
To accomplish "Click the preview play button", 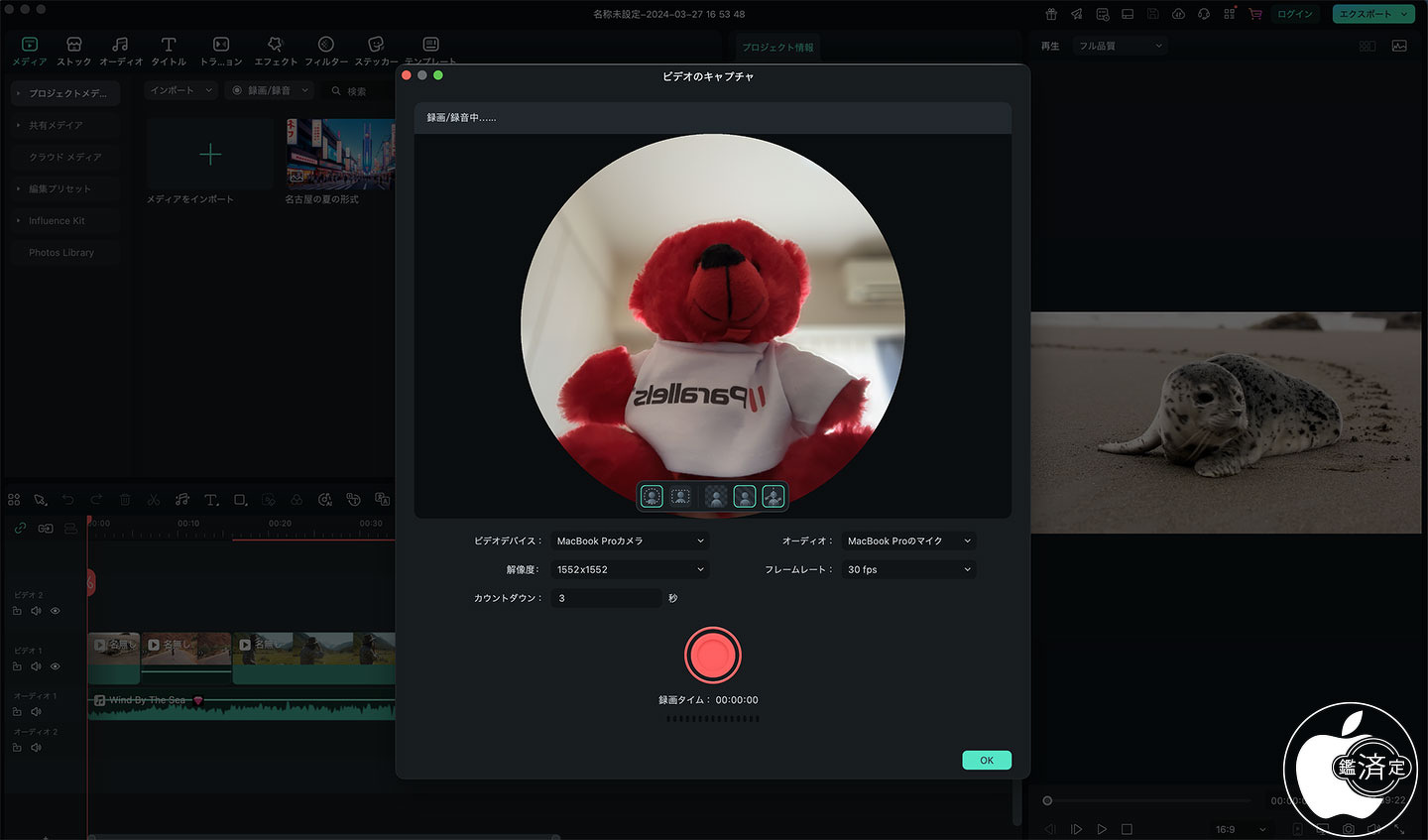I will [x=1101, y=829].
